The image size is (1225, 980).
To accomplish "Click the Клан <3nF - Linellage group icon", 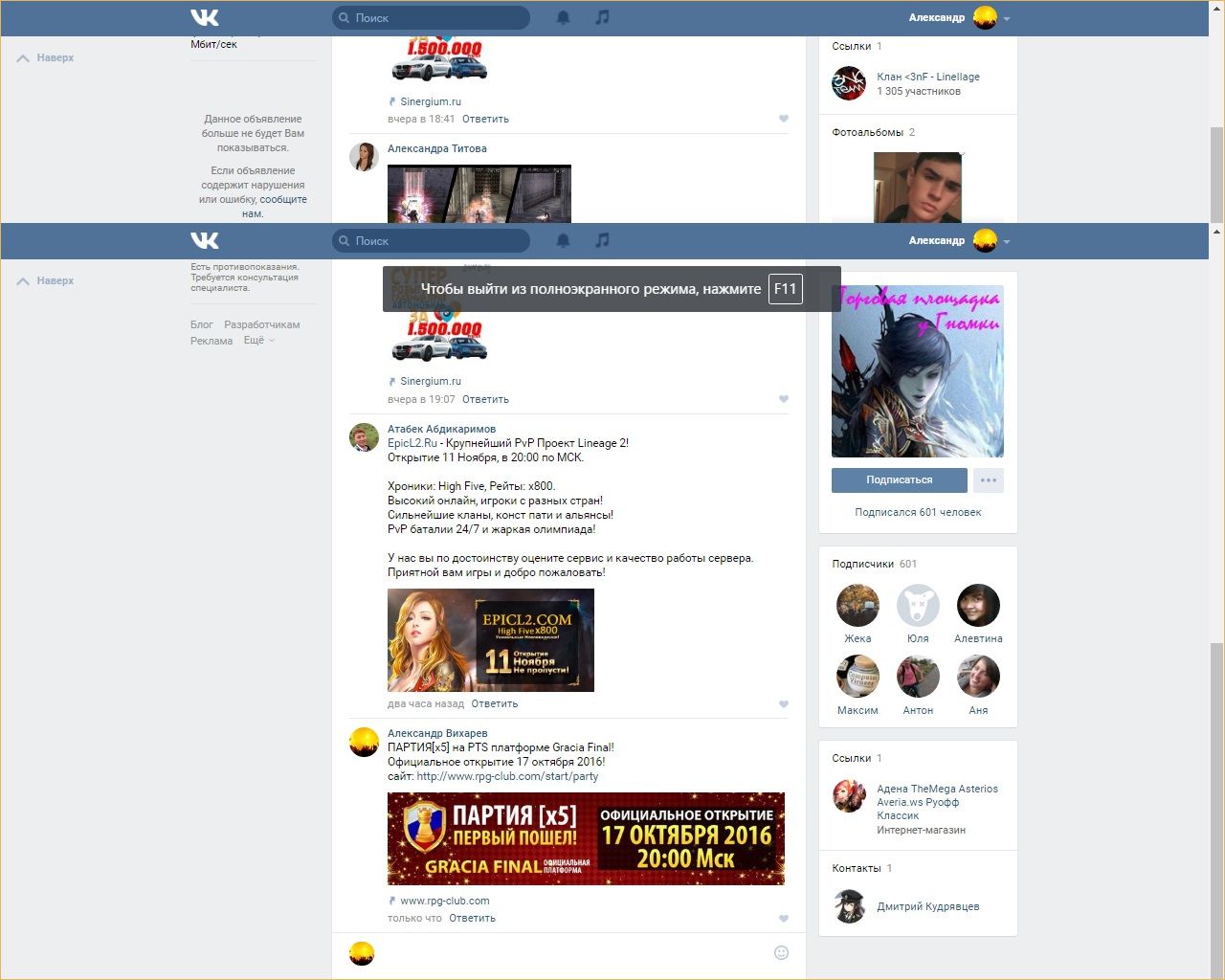I will pos(849,83).
